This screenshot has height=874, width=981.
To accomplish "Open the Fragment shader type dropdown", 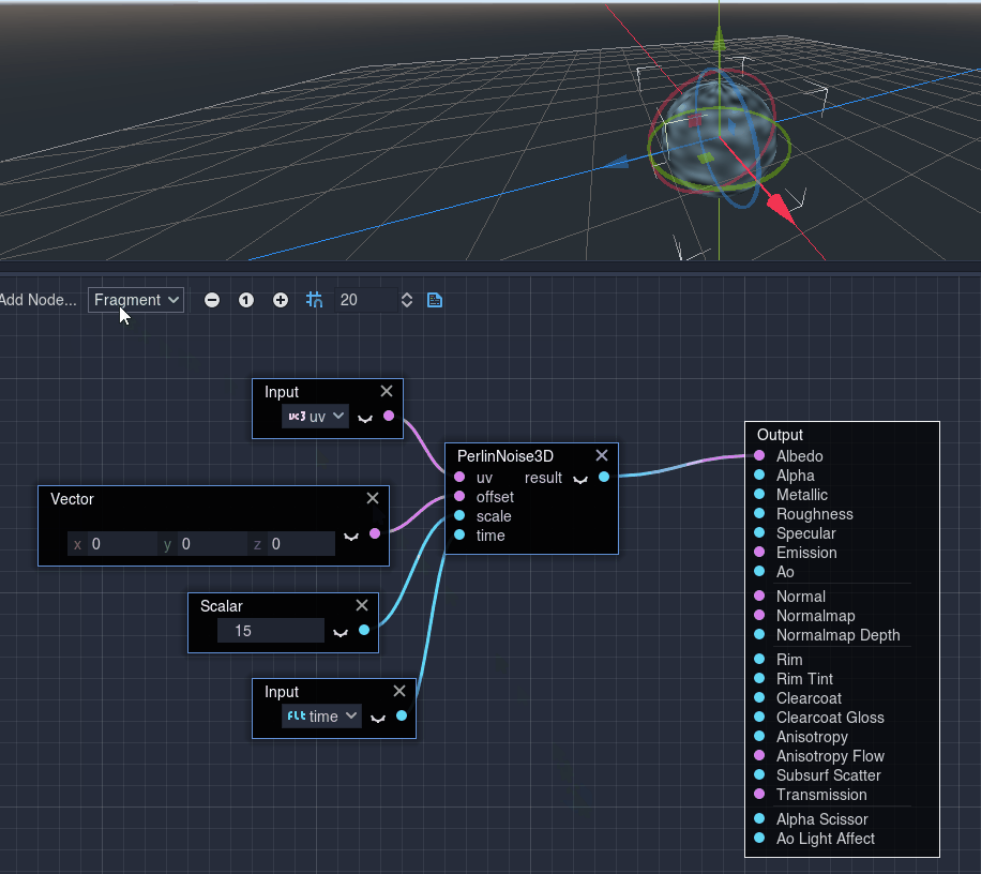I will [x=136, y=300].
